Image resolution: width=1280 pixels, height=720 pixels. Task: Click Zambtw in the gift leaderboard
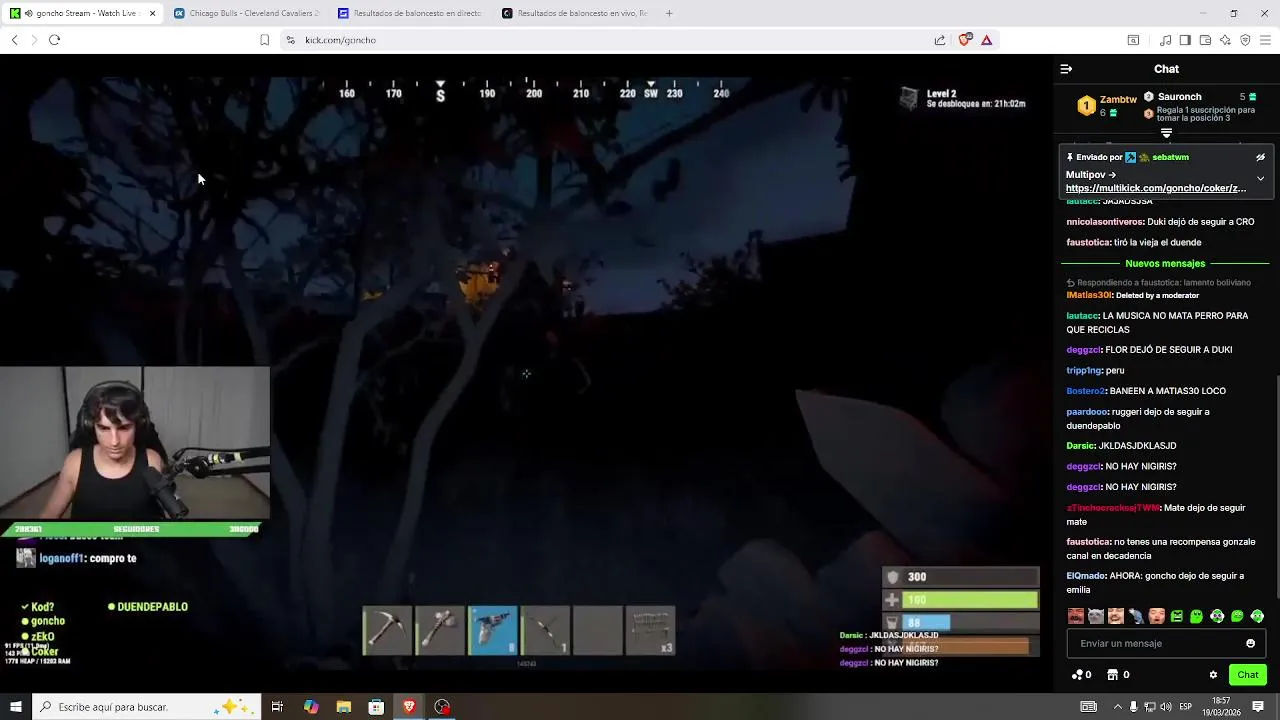tap(1118, 99)
